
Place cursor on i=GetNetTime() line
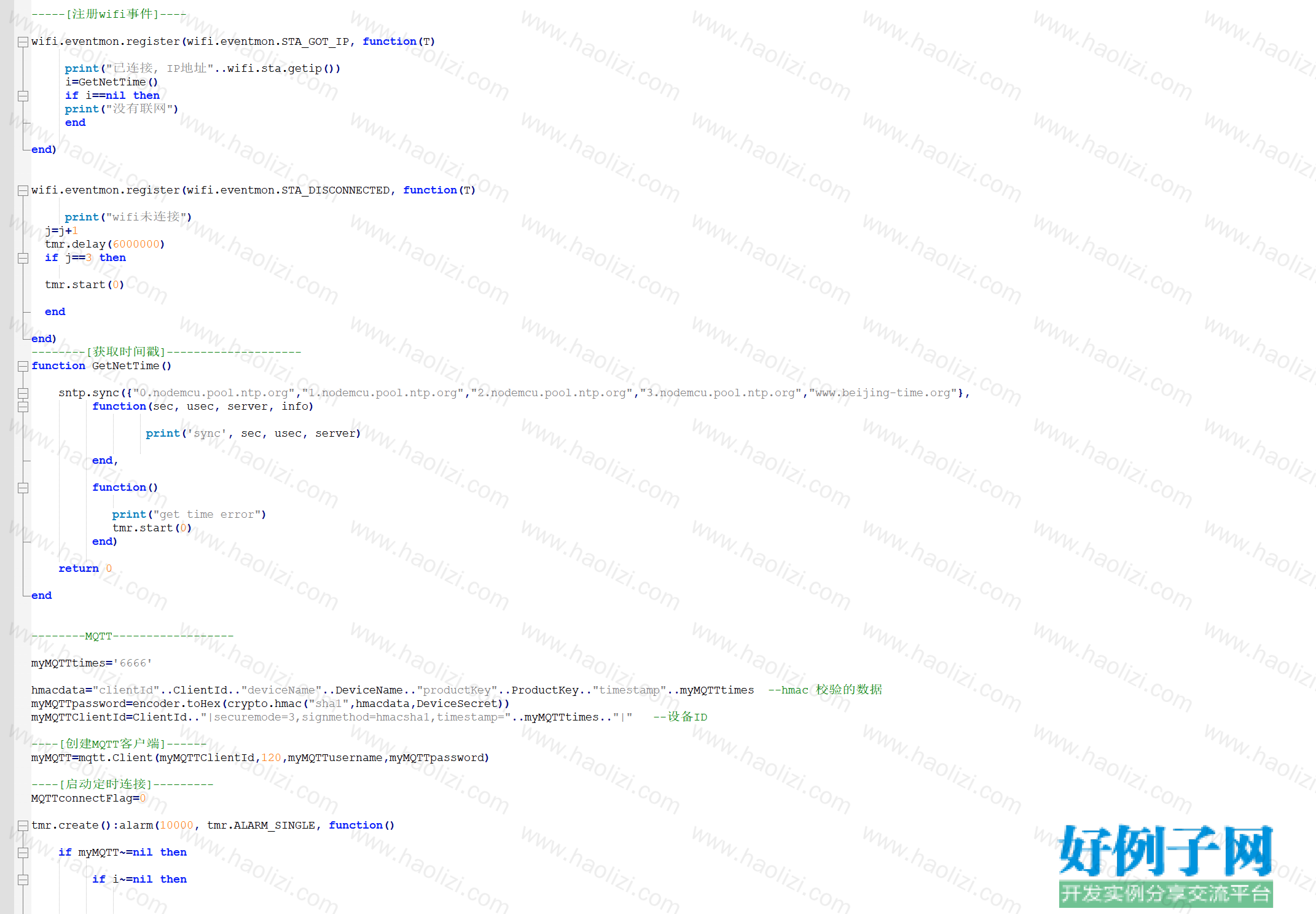coord(111,82)
